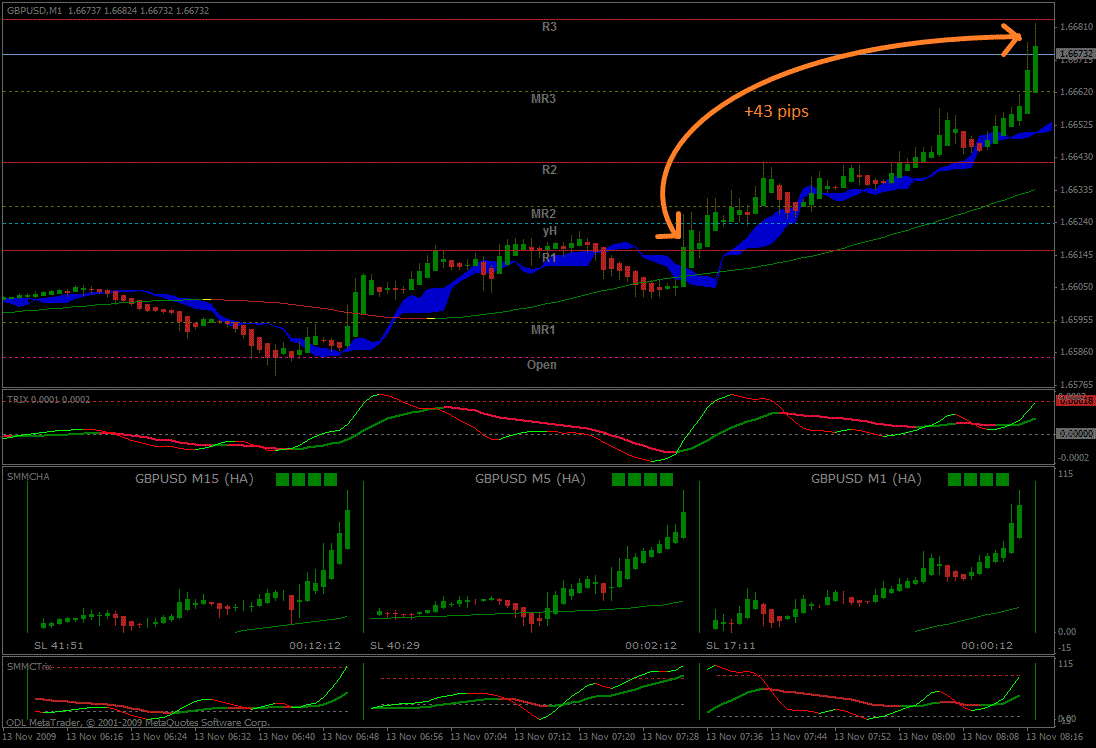The image size is (1096, 748).
Task: Click the 13 Nov 07:44 time label
Action: click(x=799, y=736)
